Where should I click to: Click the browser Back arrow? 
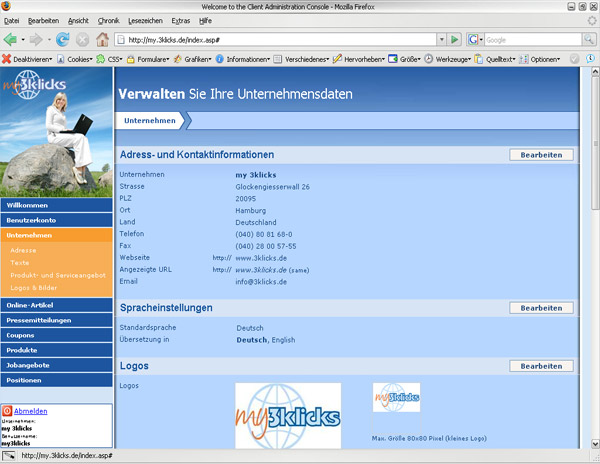tap(11, 40)
